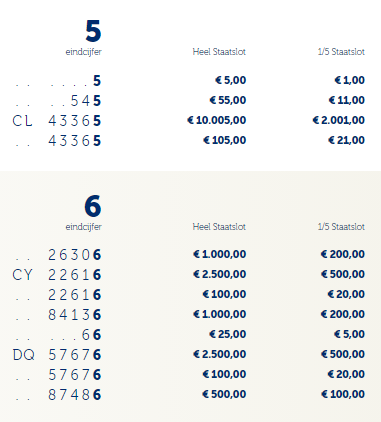Click the 1/5 Staatslot header under 6
Screen dimensions: 381x422
(341, 227)
